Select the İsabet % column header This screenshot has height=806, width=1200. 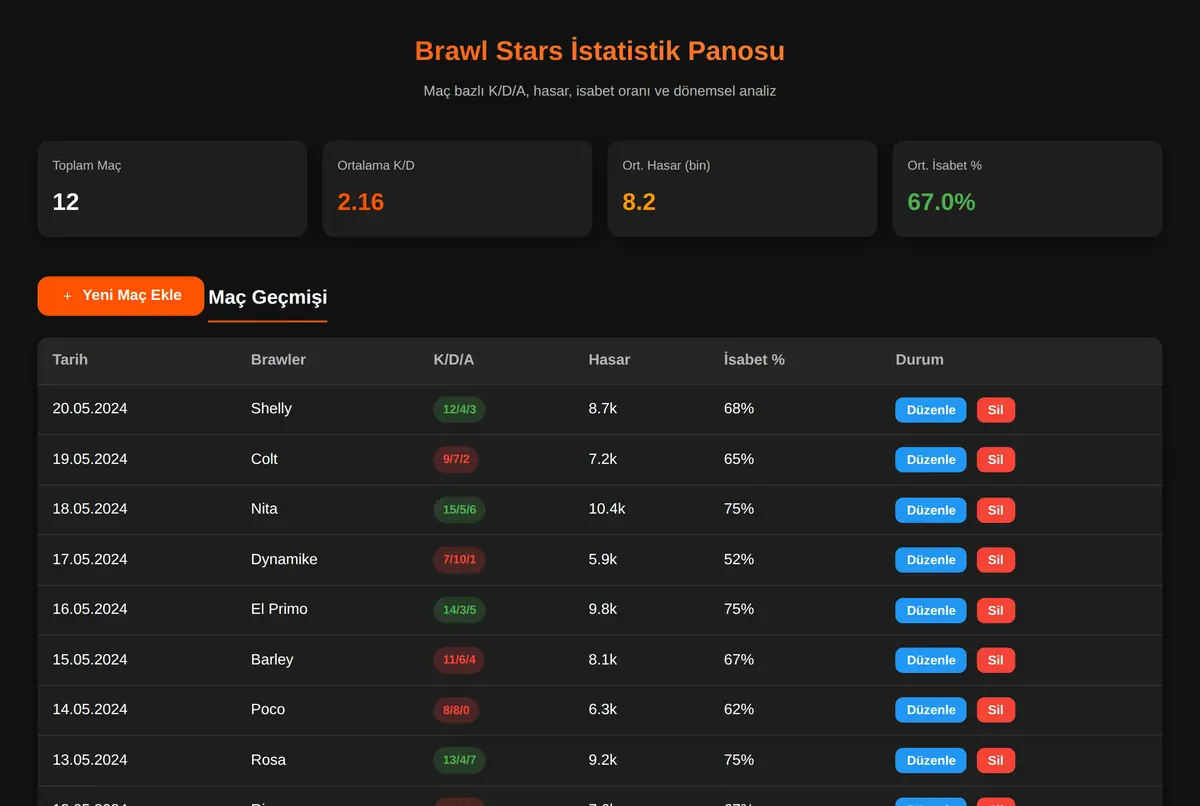click(x=754, y=360)
